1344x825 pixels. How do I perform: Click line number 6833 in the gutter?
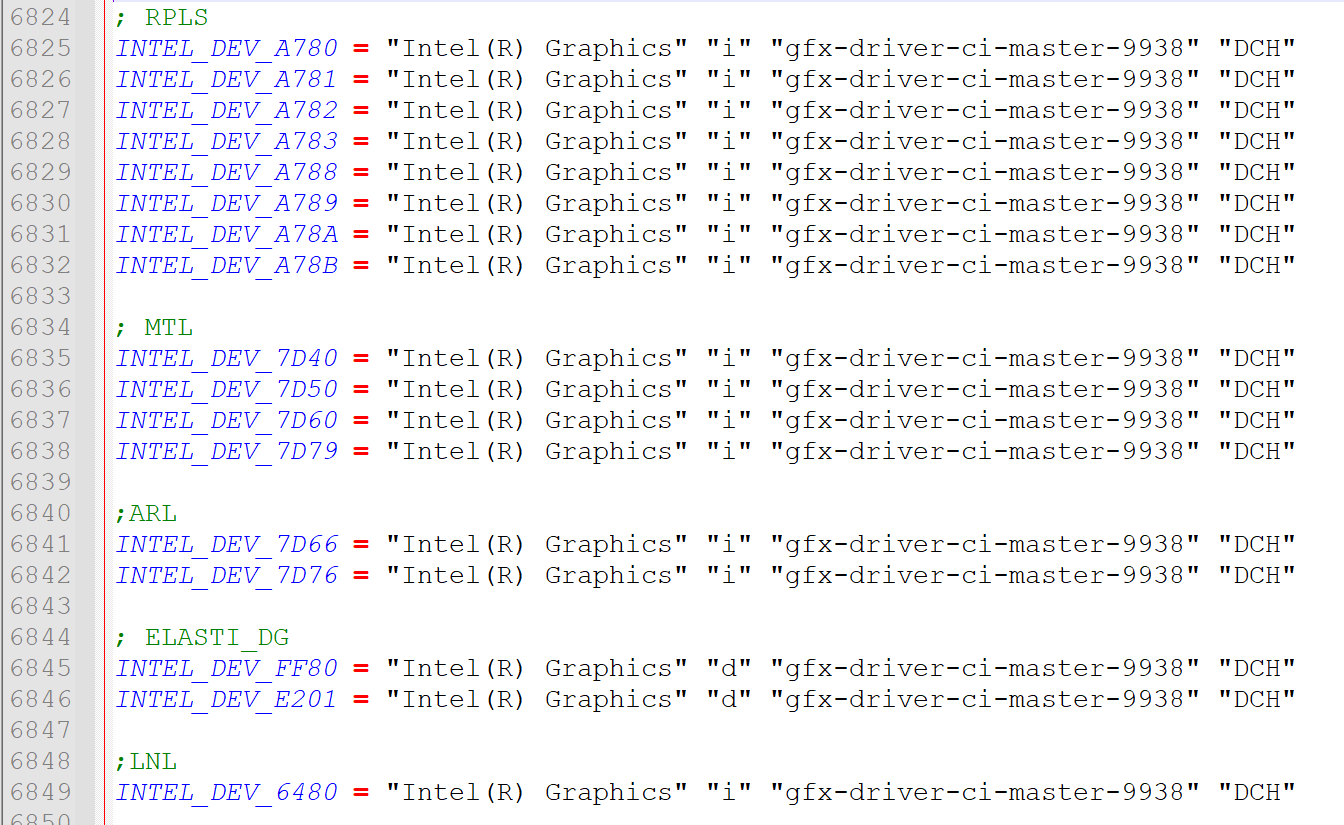41,296
